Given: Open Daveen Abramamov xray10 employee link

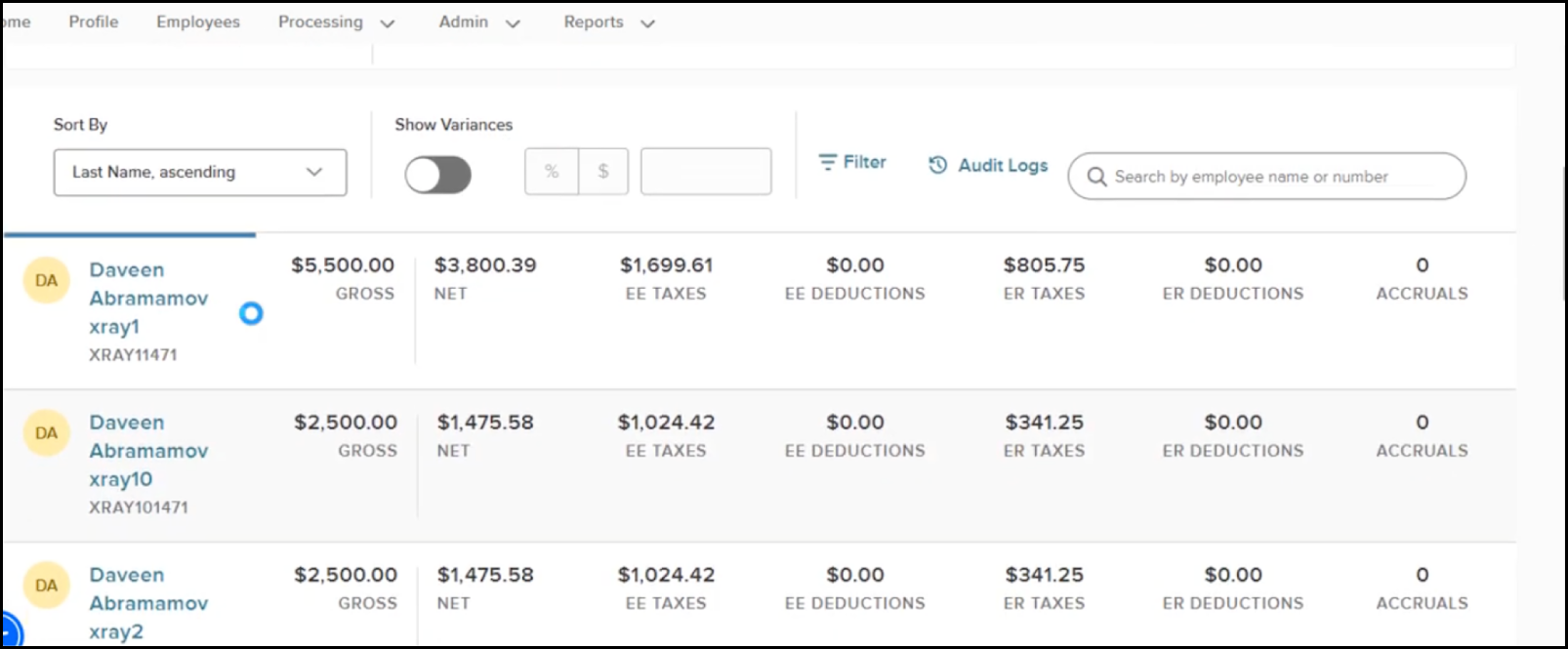Looking at the screenshot, I should pos(148,451).
